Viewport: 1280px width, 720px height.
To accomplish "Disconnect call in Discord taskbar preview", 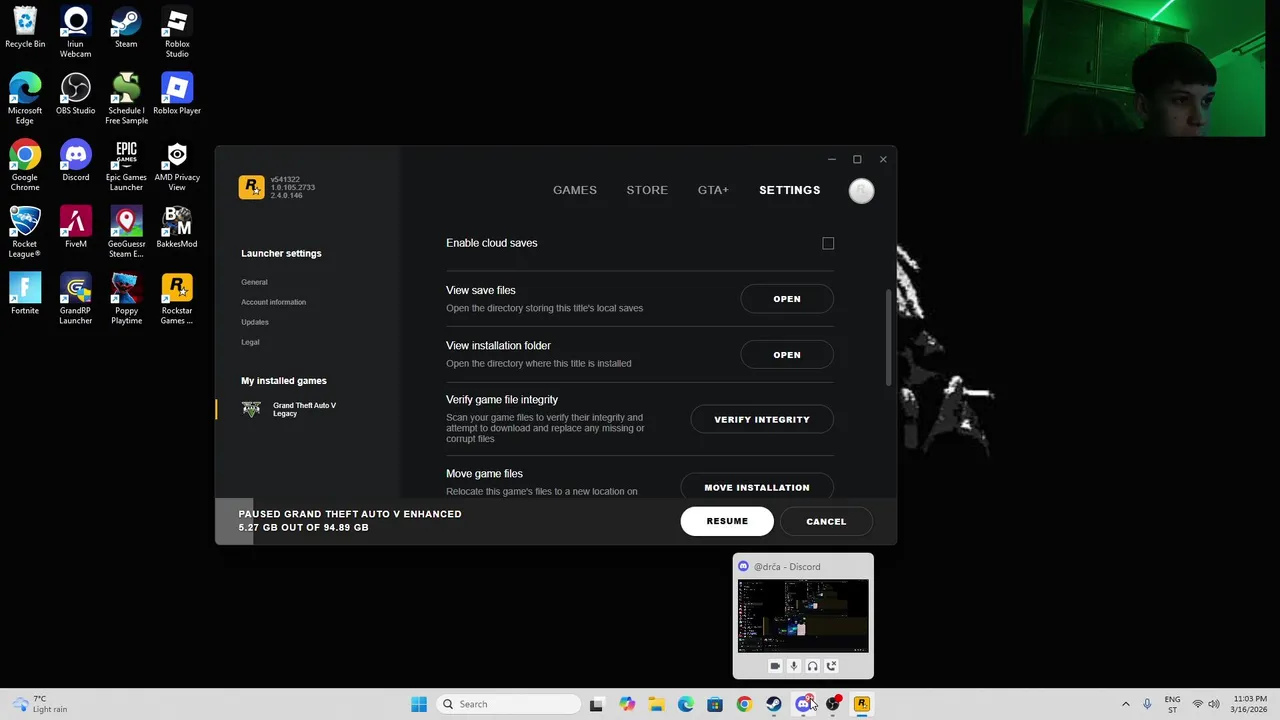I will coord(831,666).
